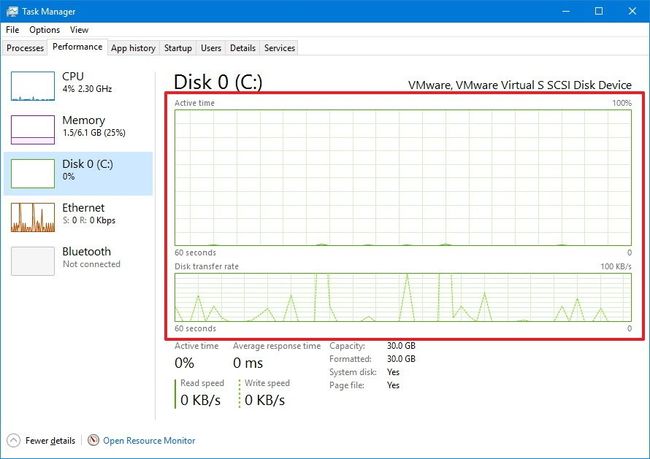Open the Users tab
This screenshot has width=650, height=459.
coord(211,48)
